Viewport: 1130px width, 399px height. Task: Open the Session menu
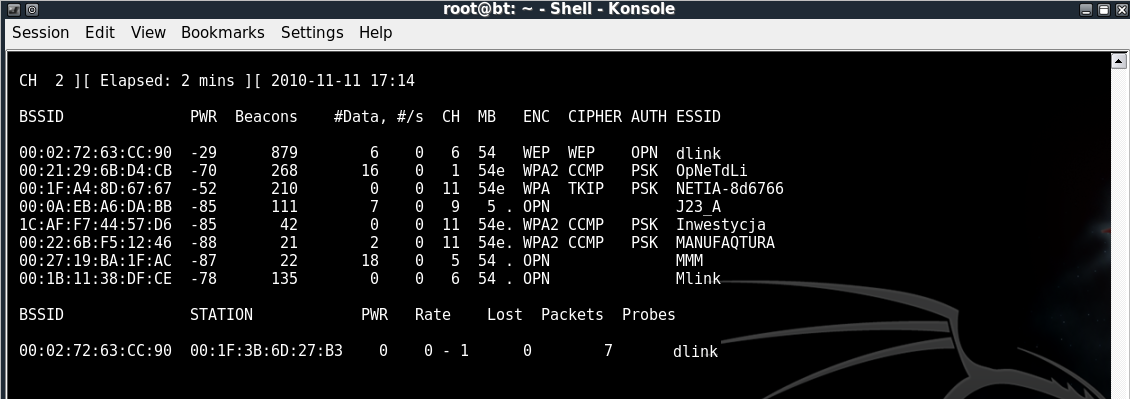click(40, 32)
